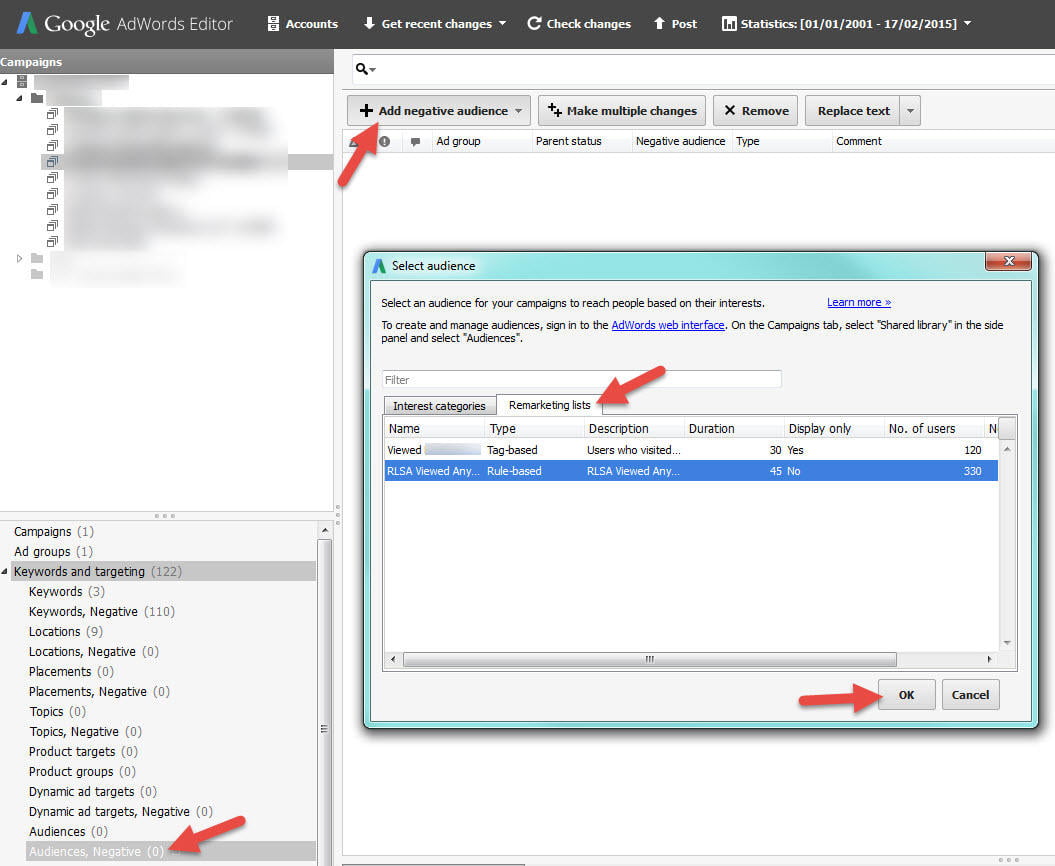Click the Learn more link
Viewport: 1055px width, 866px height.
(859, 303)
